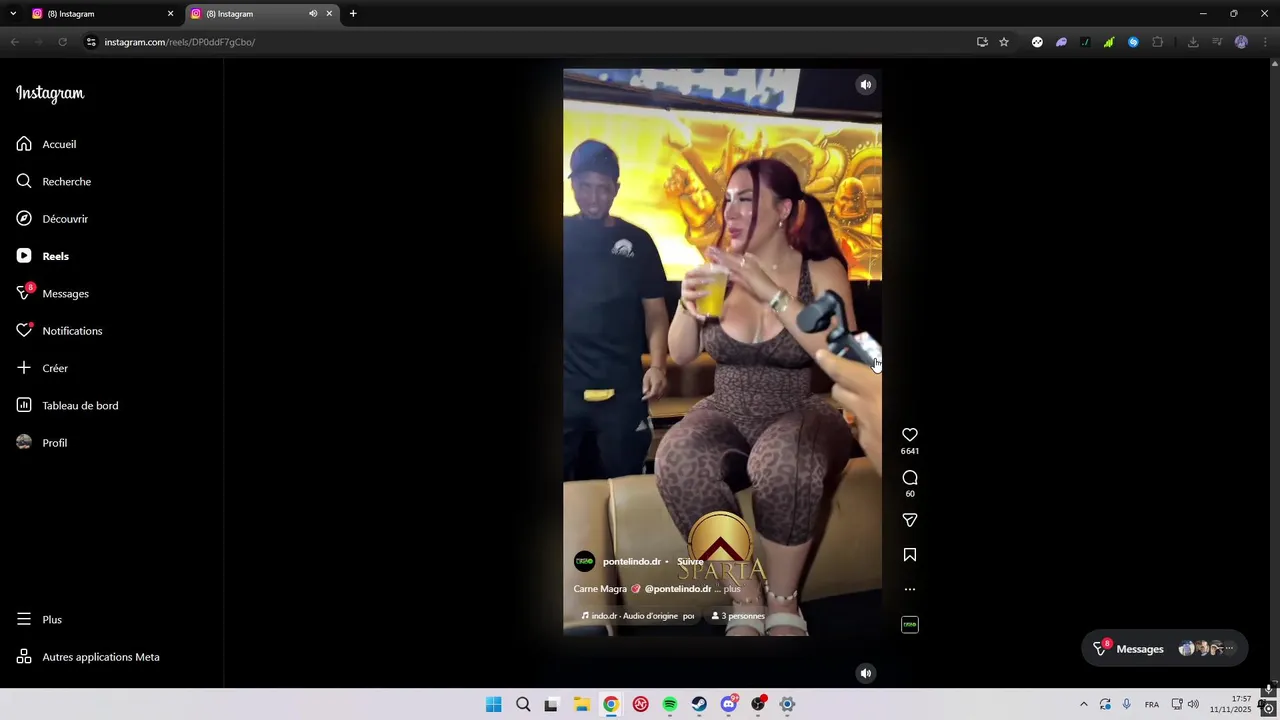
Task: Like the reel with heart icon
Action: pos(910,435)
